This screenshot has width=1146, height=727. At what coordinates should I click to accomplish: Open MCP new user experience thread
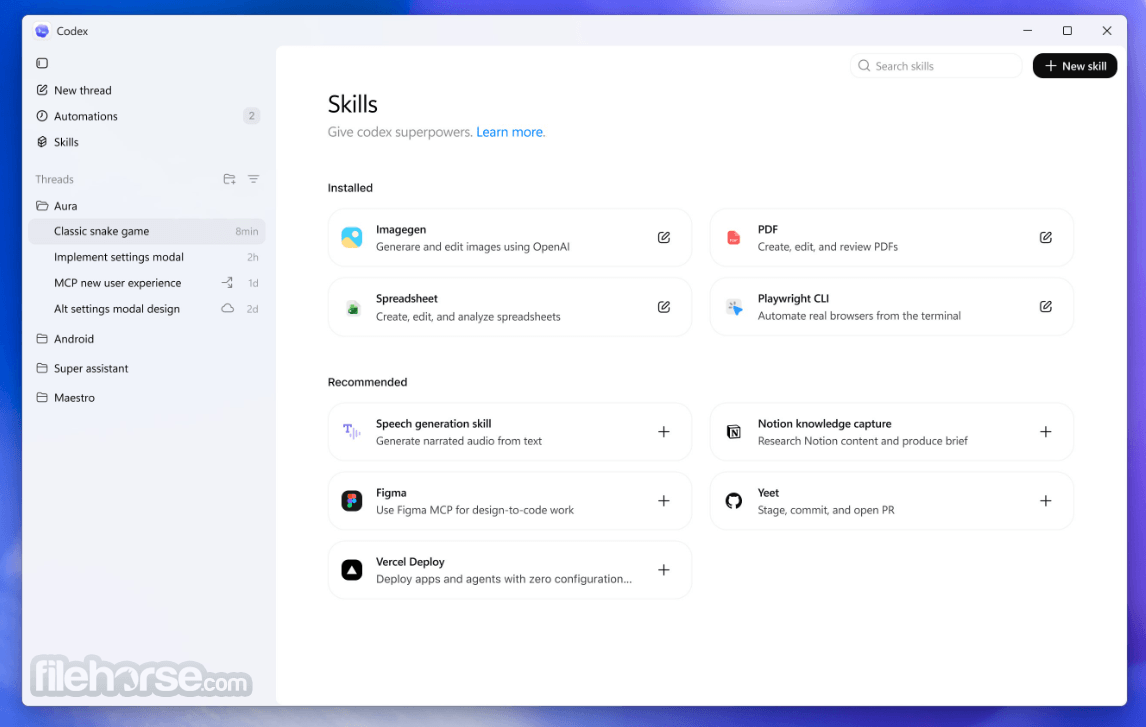[146, 283]
